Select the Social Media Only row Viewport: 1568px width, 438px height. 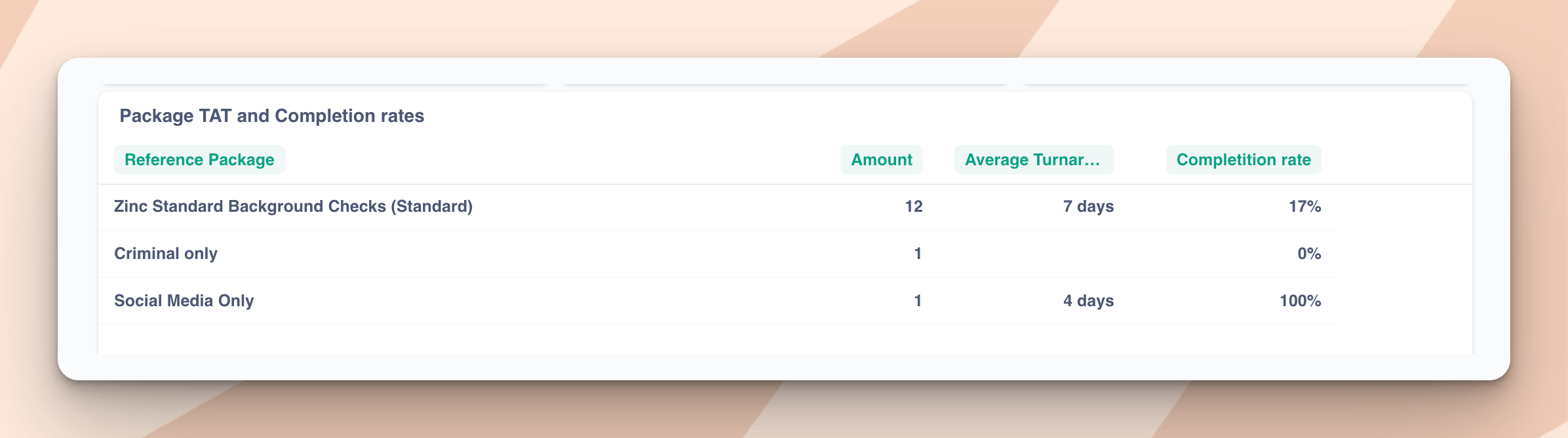[718, 301]
